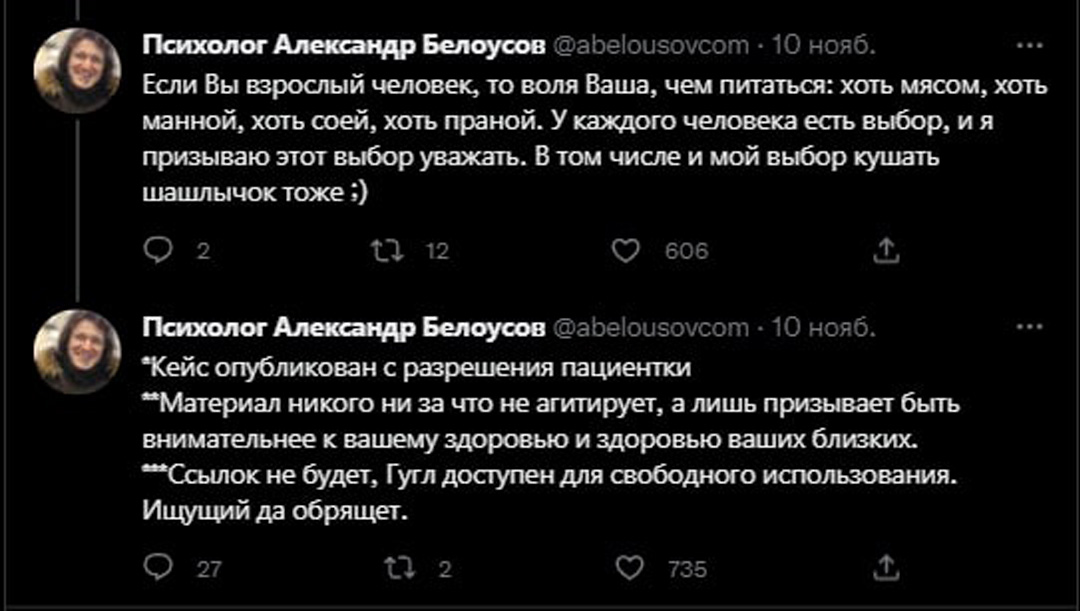Image resolution: width=1080 pixels, height=611 pixels.
Task: Reply to the second tweet with 27 replies
Action: coord(158,568)
